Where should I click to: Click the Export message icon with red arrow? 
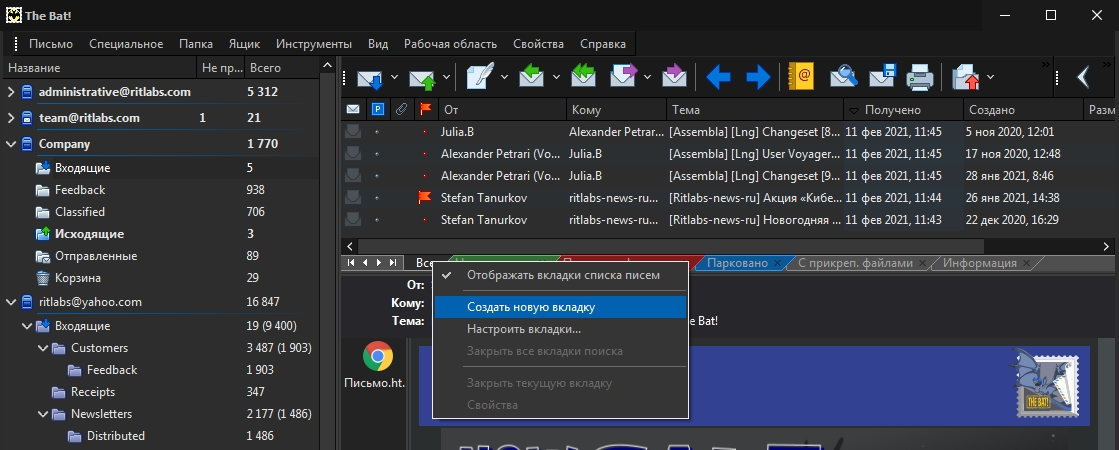click(x=966, y=76)
